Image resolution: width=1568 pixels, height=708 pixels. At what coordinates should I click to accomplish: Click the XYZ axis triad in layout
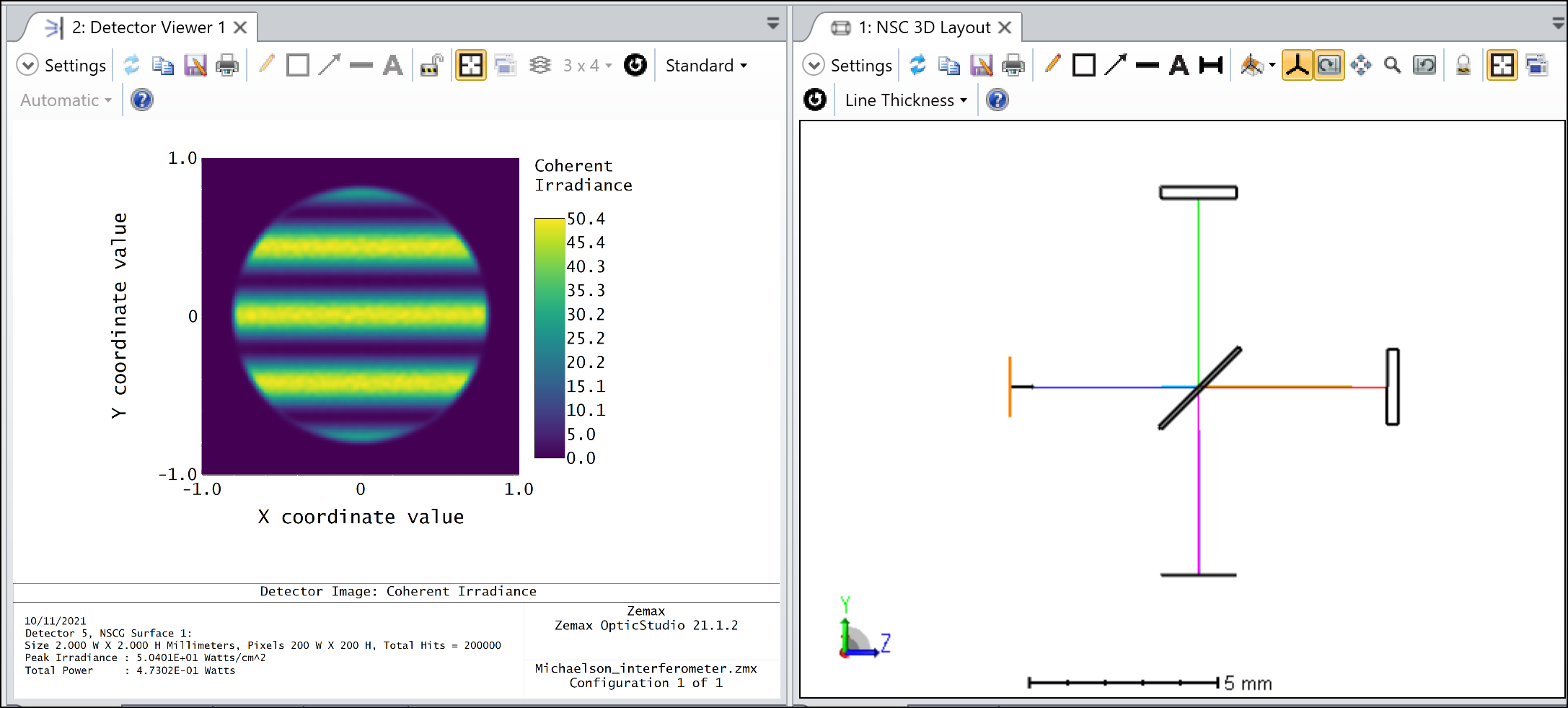865,628
